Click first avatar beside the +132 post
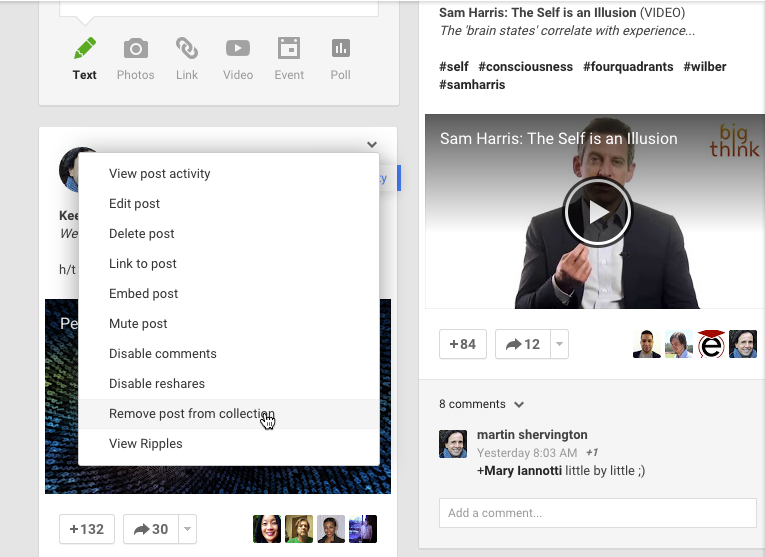Image resolution: width=765 pixels, height=557 pixels. coord(267,529)
